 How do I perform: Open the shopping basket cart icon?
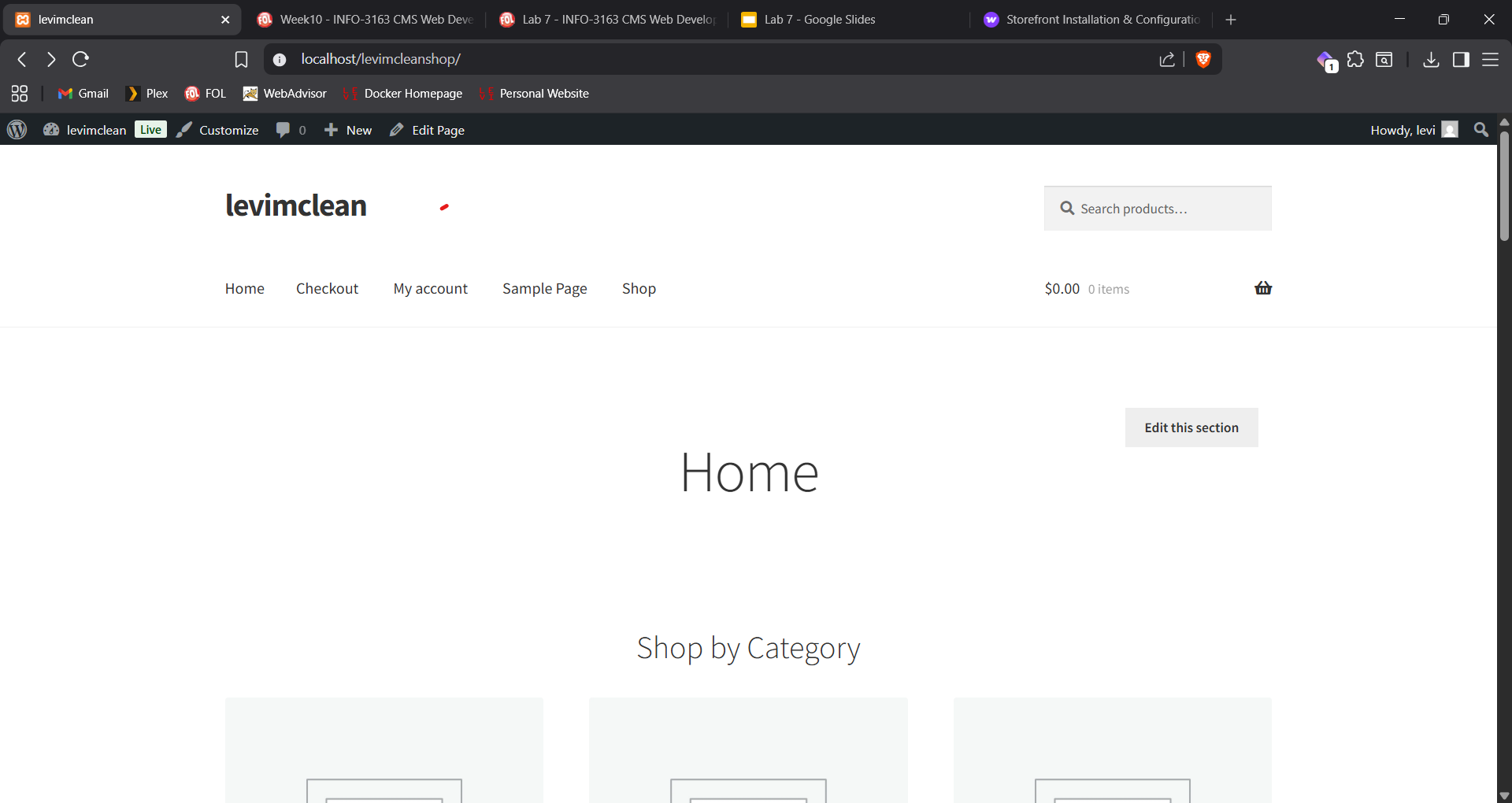1262,288
